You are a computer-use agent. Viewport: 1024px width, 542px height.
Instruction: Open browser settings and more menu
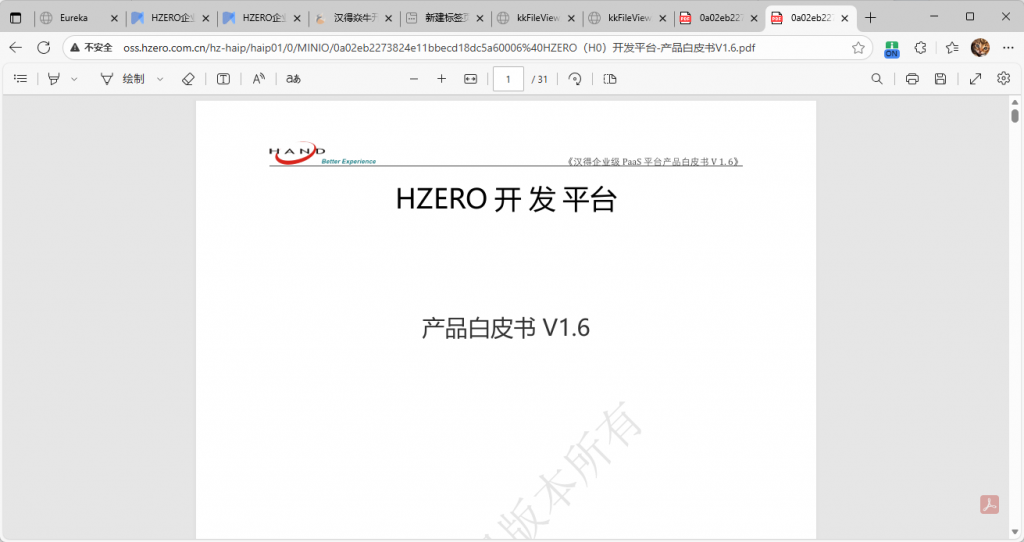[x=1007, y=47]
